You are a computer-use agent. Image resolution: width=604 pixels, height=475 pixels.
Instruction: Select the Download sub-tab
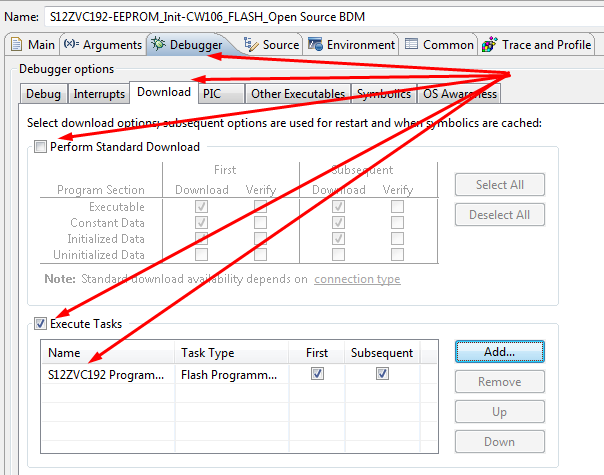(x=164, y=92)
